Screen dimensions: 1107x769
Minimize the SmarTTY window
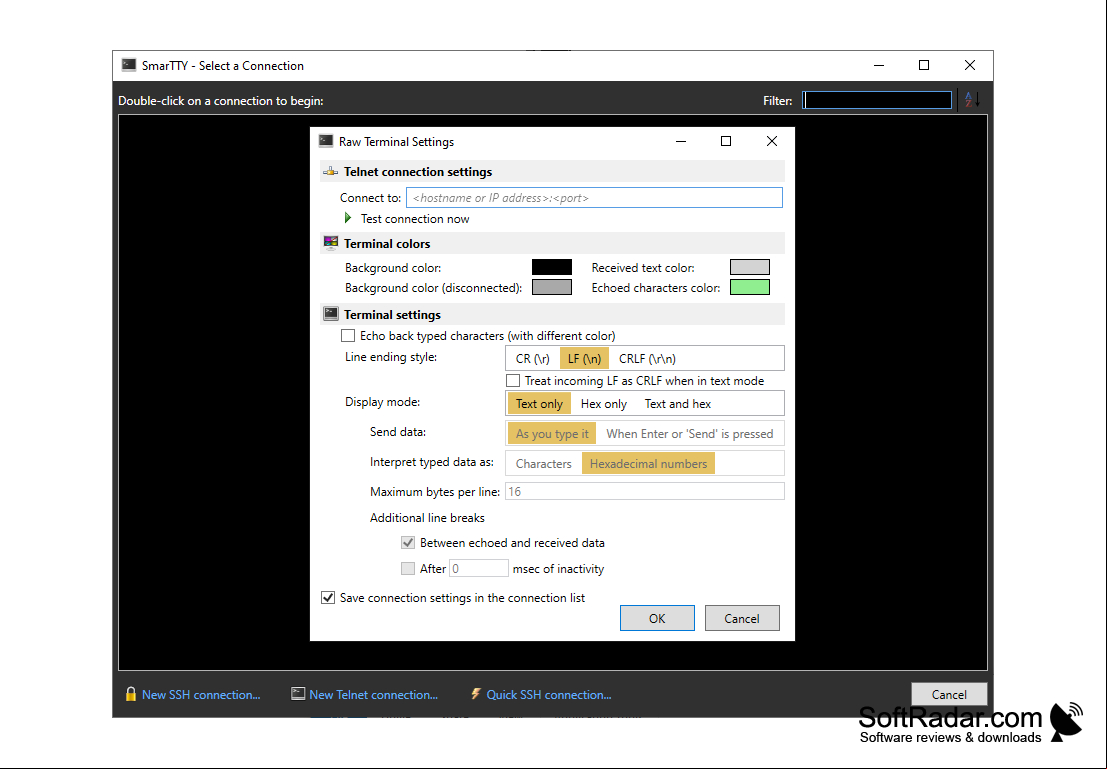878,65
